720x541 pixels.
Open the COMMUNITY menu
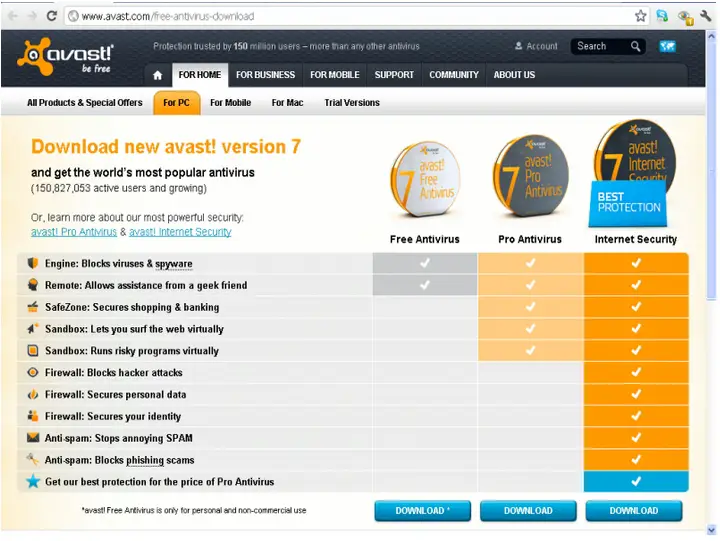click(454, 75)
